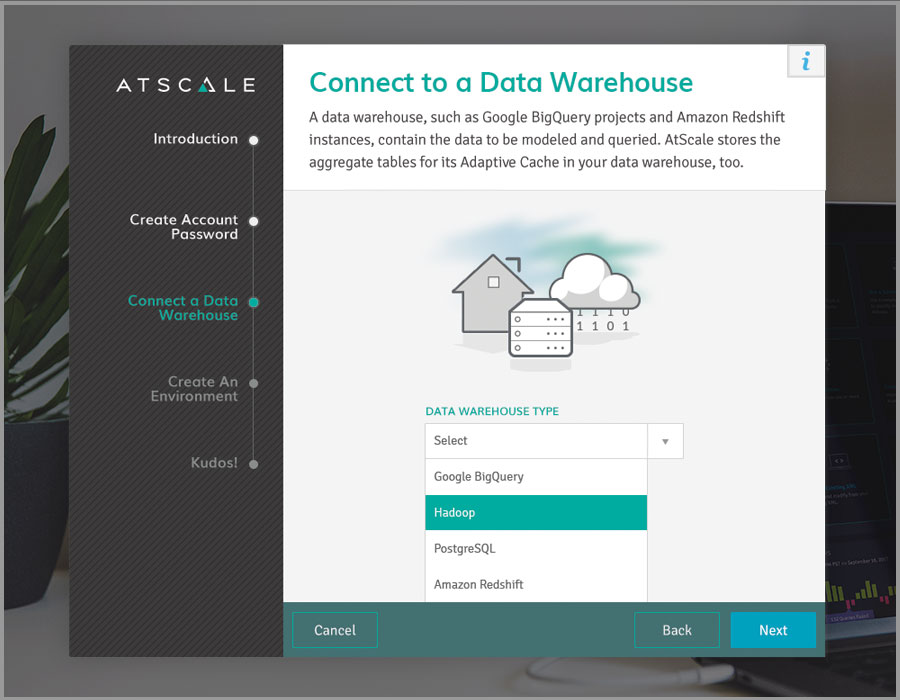Open the Data Warehouse Type dropdown arrow
The image size is (900, 700).
665,441
